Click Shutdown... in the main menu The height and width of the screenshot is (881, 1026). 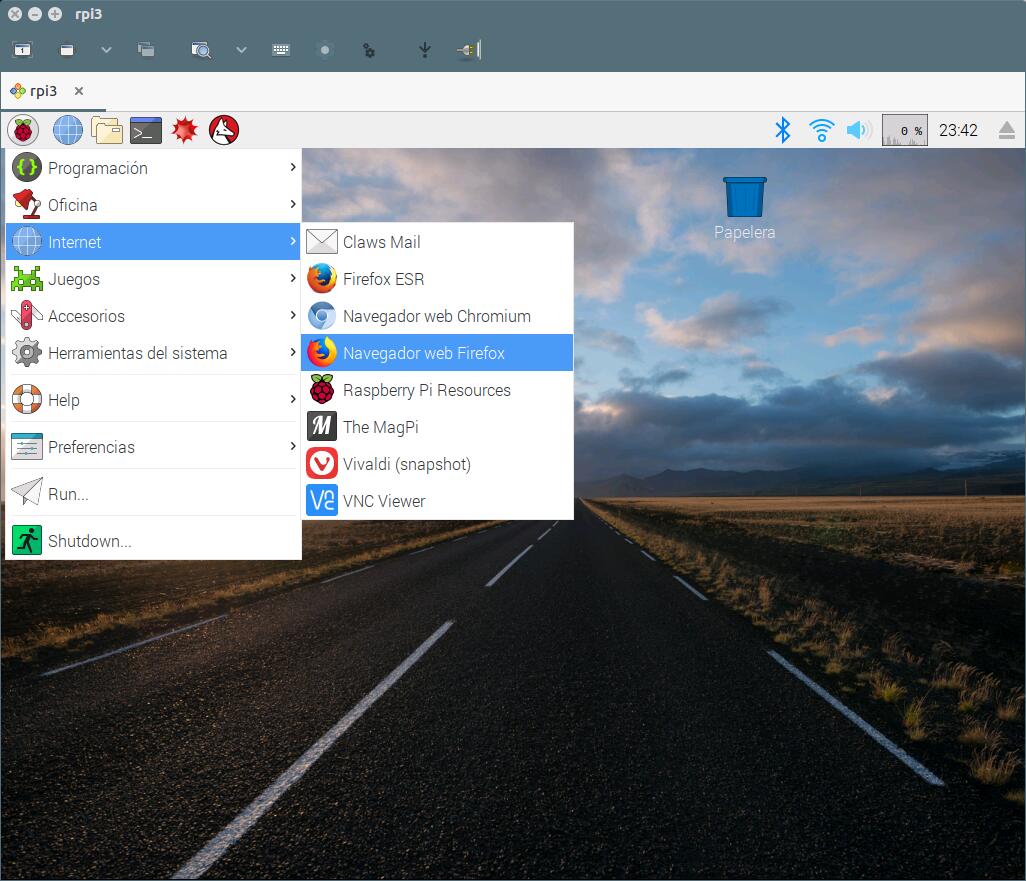[90, 541]
